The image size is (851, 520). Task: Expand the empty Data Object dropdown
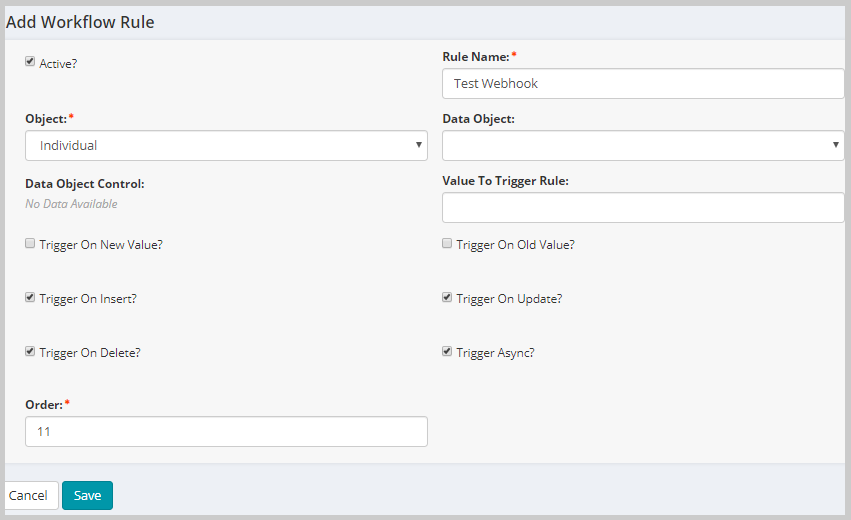[643, 145]
